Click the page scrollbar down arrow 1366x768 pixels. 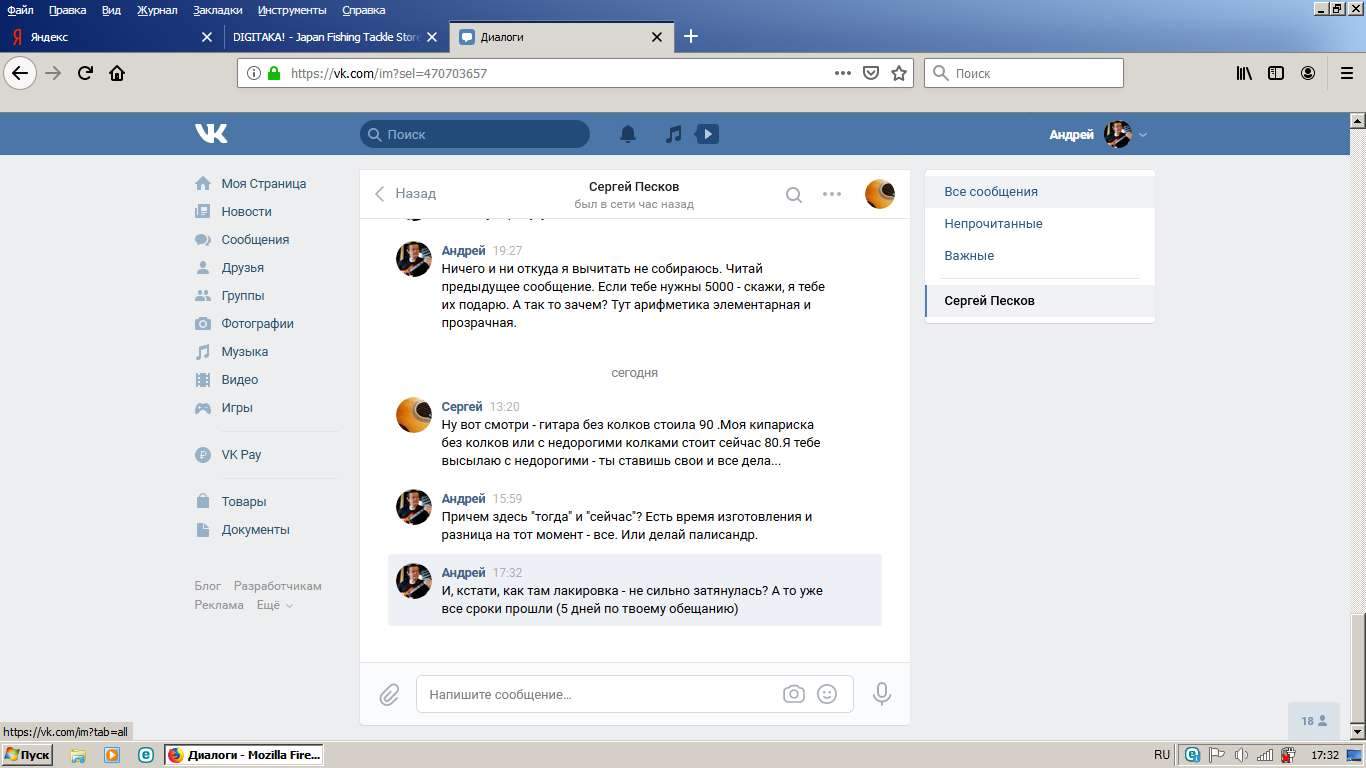(x=1357, y=732)
